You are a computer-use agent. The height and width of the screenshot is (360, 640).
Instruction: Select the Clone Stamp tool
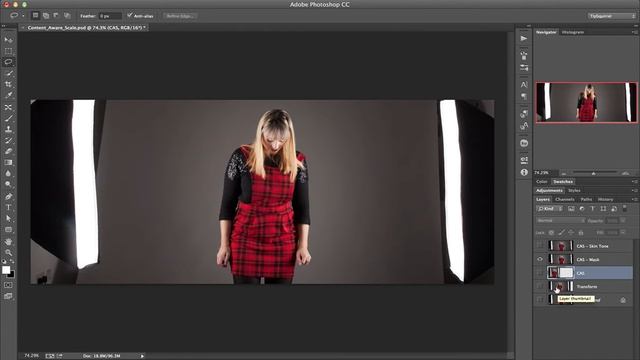click(x=8, y=129)
